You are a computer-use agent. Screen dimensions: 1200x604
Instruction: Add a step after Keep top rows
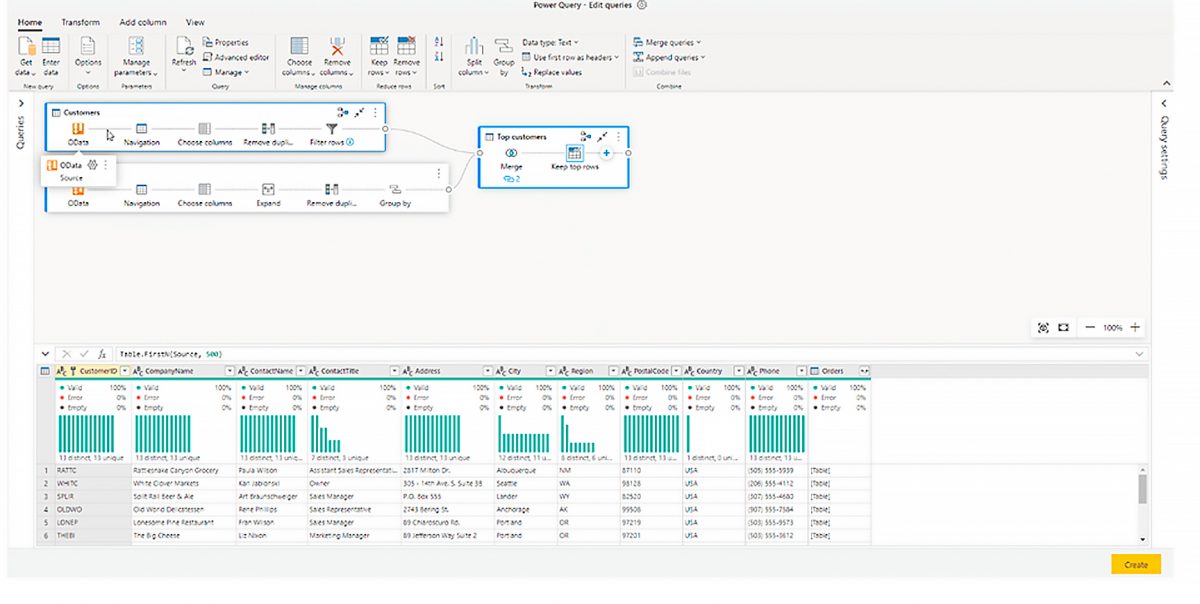click(x=606, y=153)
